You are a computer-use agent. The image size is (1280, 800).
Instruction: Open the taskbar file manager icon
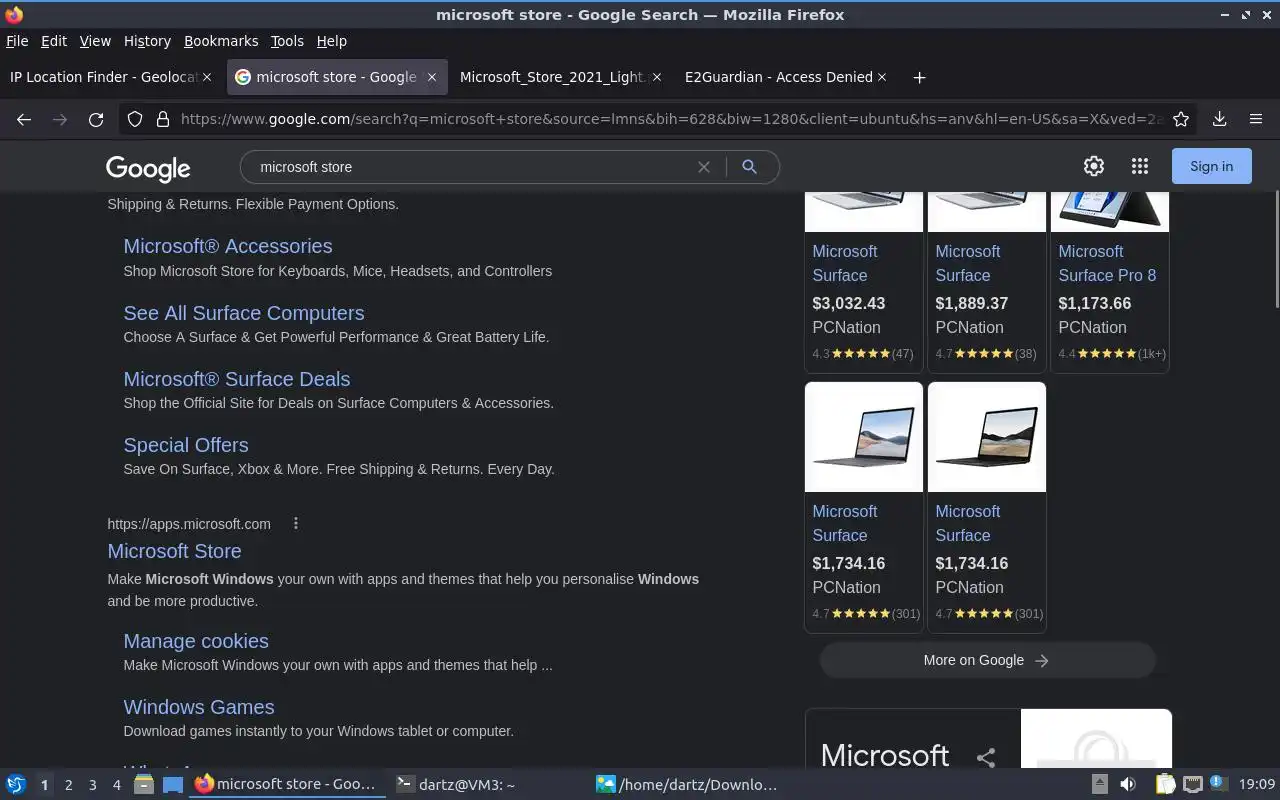coord(144,785)
